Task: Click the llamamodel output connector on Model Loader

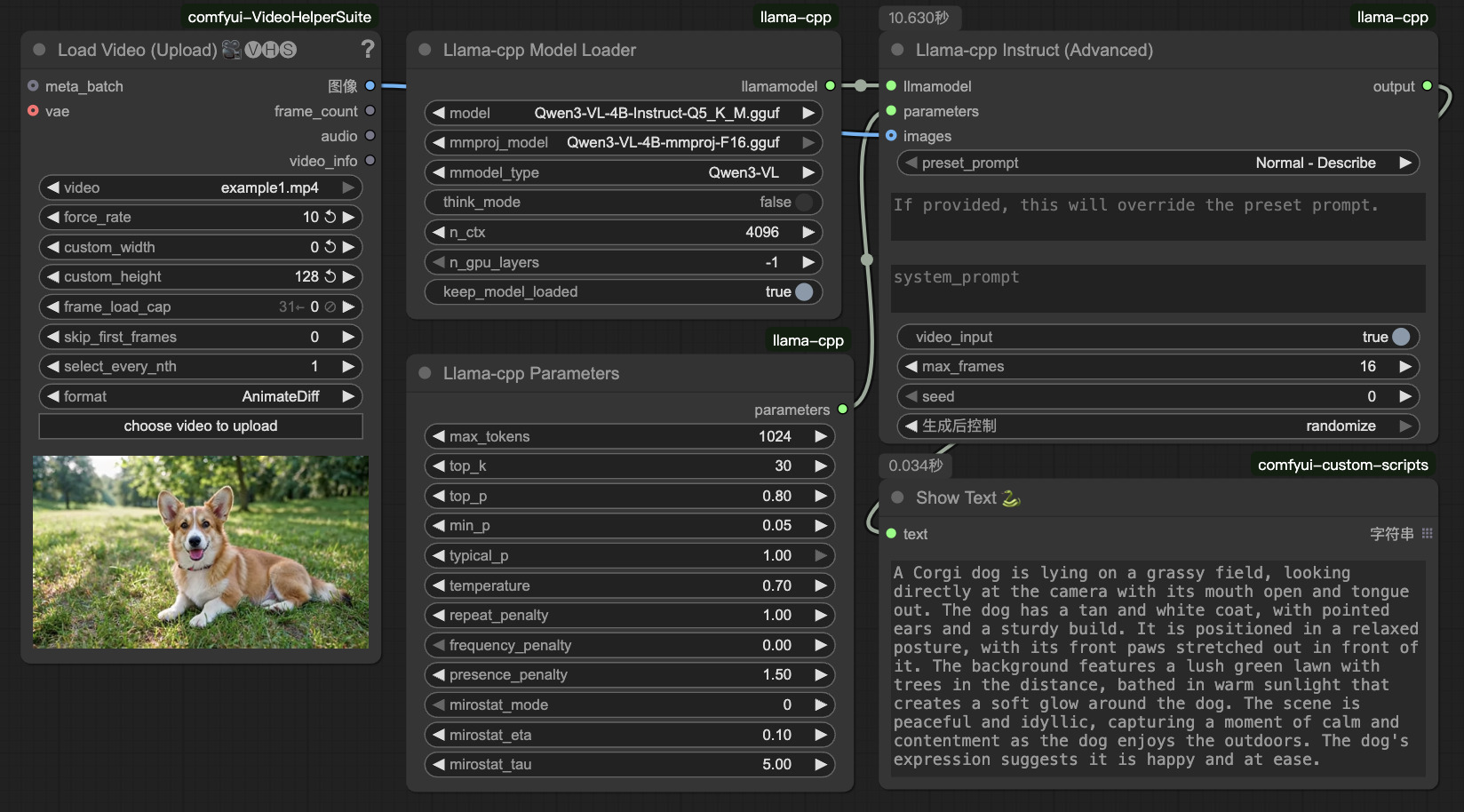Action: [x=831, y=86]
